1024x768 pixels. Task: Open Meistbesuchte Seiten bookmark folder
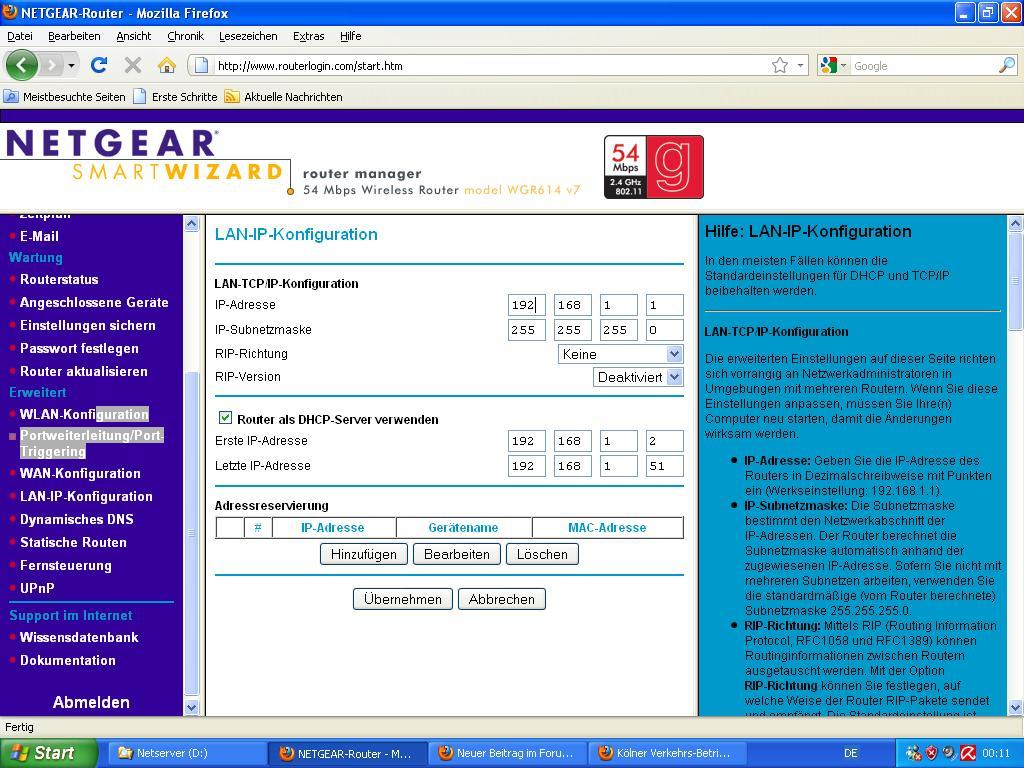tap(65, 97)
